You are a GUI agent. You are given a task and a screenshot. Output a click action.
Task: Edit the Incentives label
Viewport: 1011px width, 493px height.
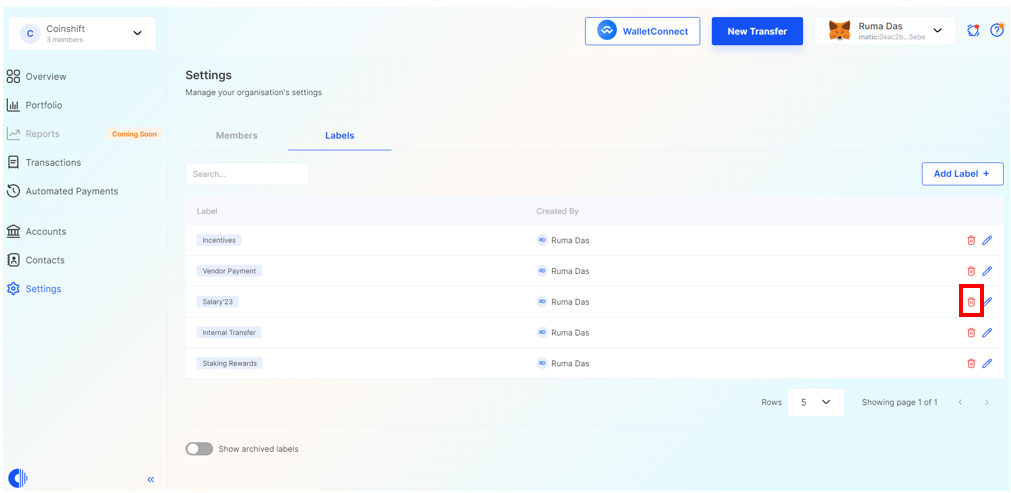tap(987, 240)
